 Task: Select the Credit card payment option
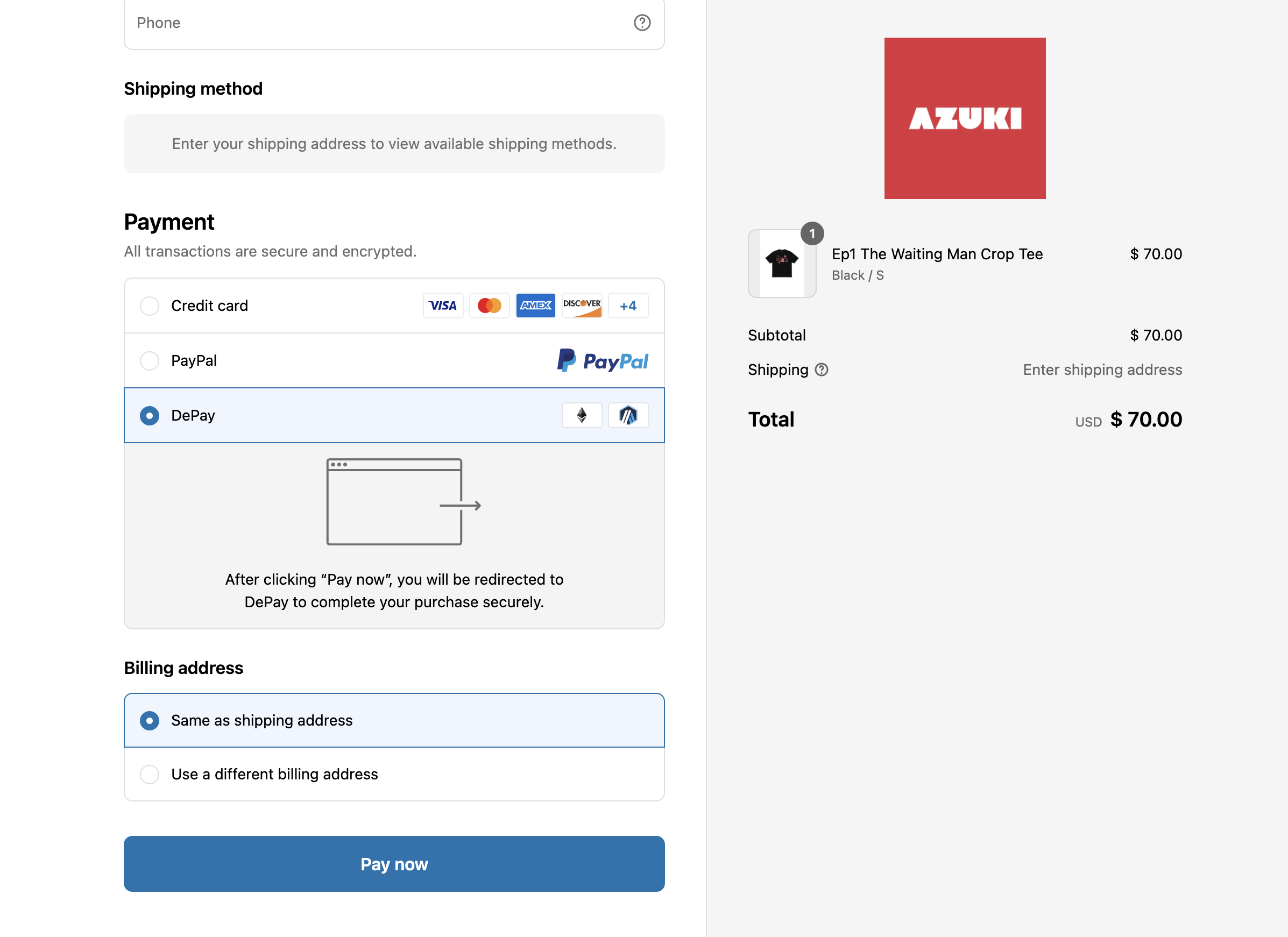click(394, 306)
